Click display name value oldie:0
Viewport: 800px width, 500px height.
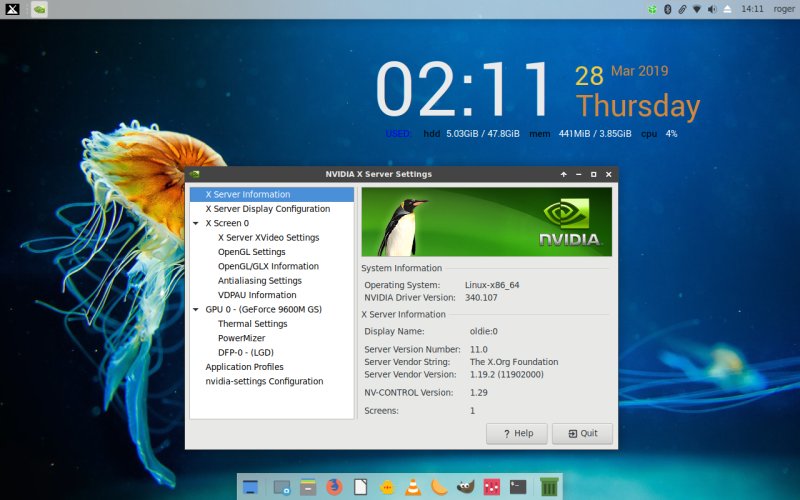tap(484, 331)
